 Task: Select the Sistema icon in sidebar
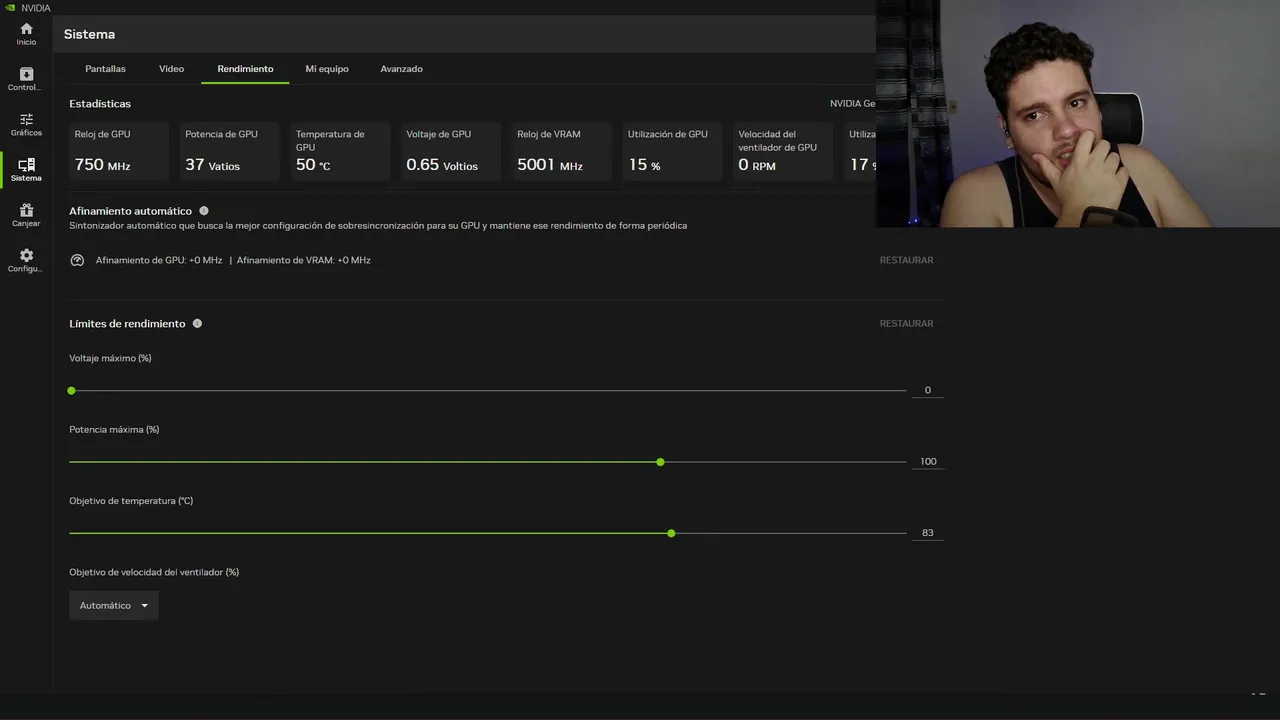tap(26, 165)
